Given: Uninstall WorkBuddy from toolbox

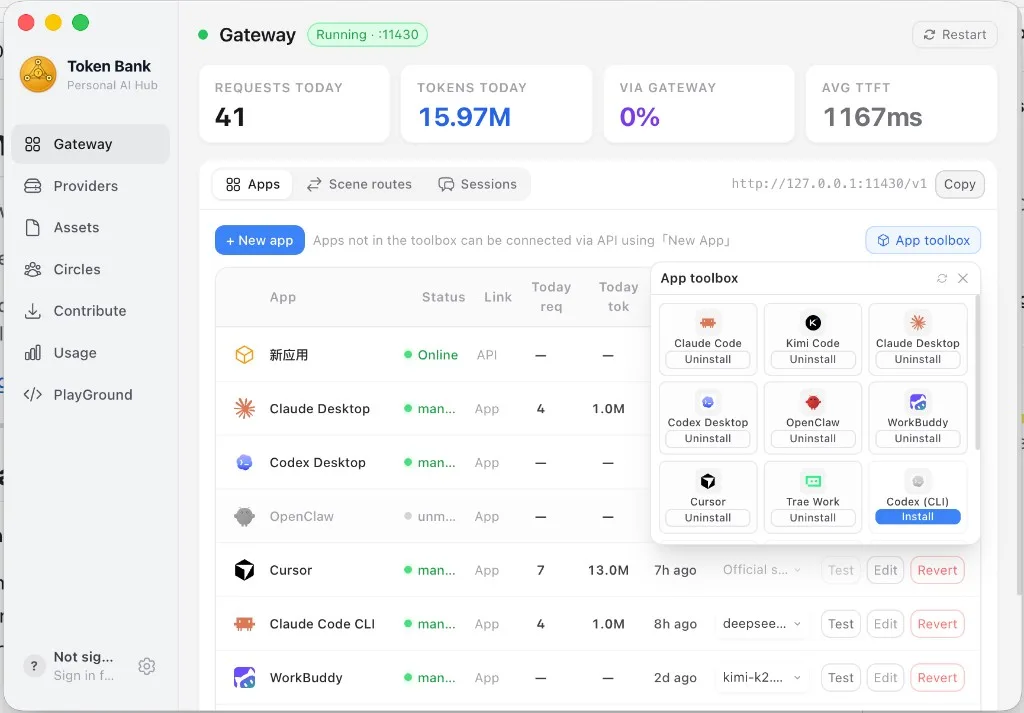Looking at the screenshot, I should [918, 438].
